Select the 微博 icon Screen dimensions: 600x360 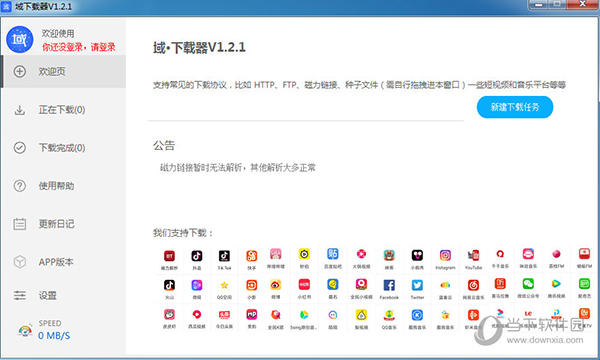pos(276,285)
